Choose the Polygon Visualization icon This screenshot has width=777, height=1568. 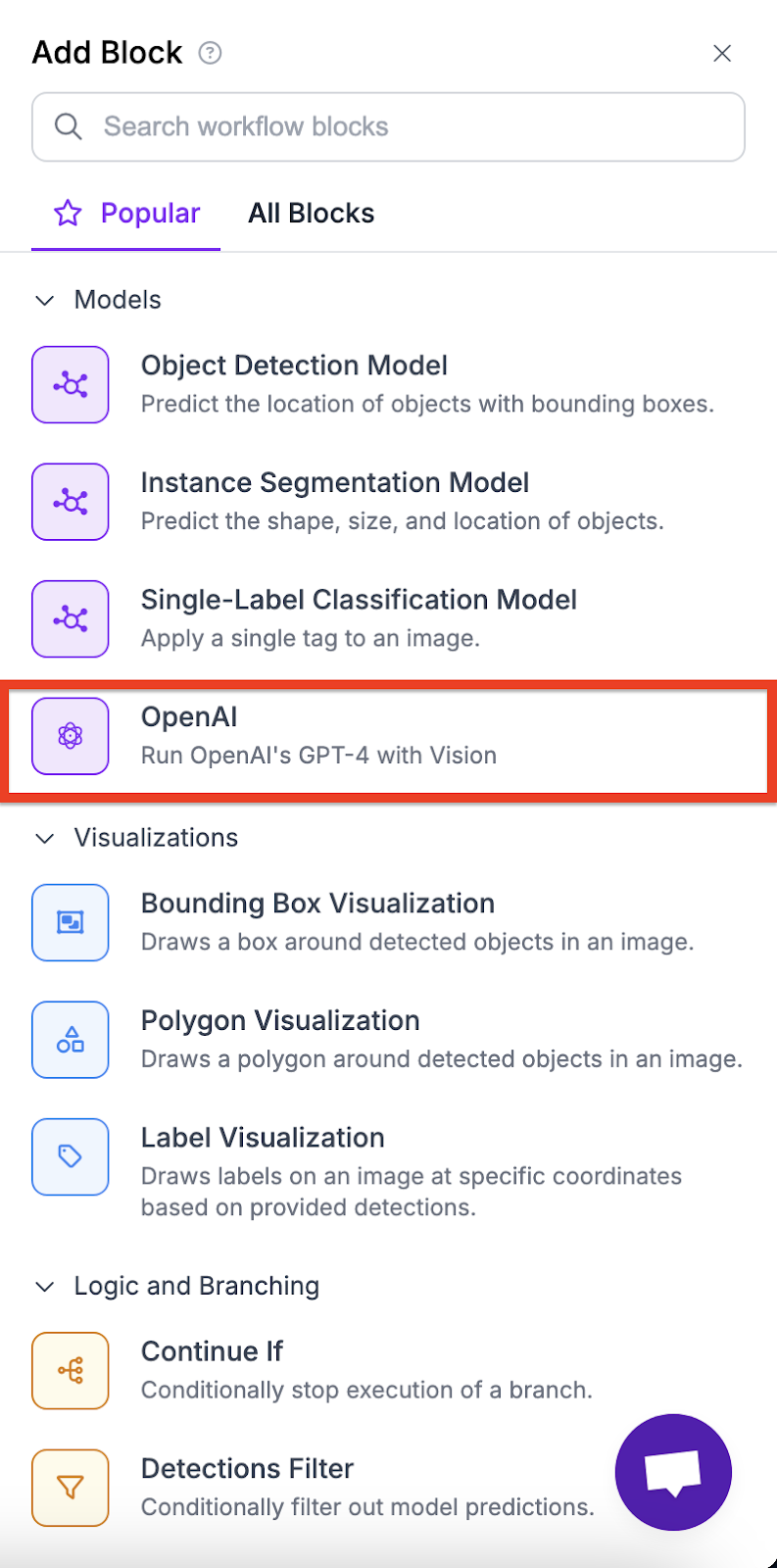[x=71, y=1040]
